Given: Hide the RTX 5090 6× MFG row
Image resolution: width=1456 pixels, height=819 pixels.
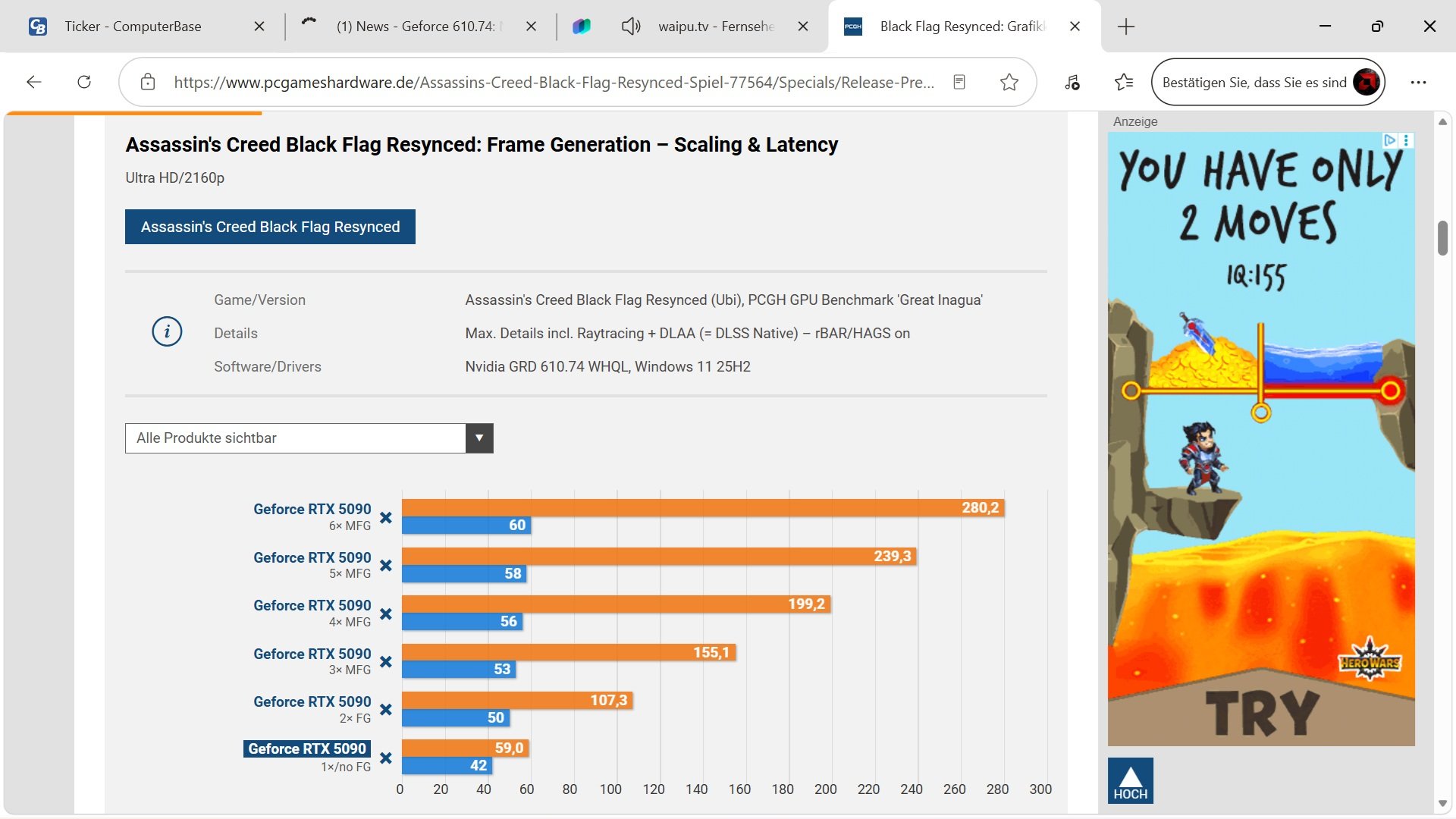Looking at the screenshot, I should (386, 518).
